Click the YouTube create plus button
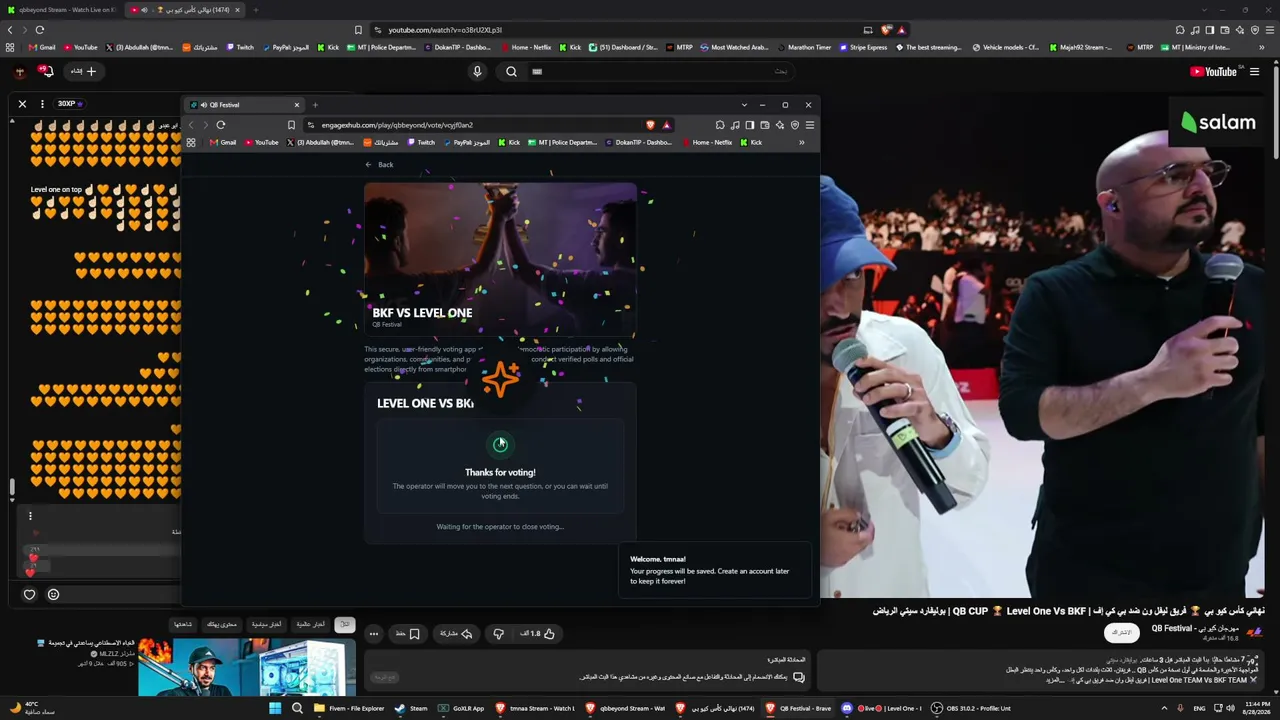Image resolution: width=1280 pixels, height=720 pixels. click(x=84, y=71)
